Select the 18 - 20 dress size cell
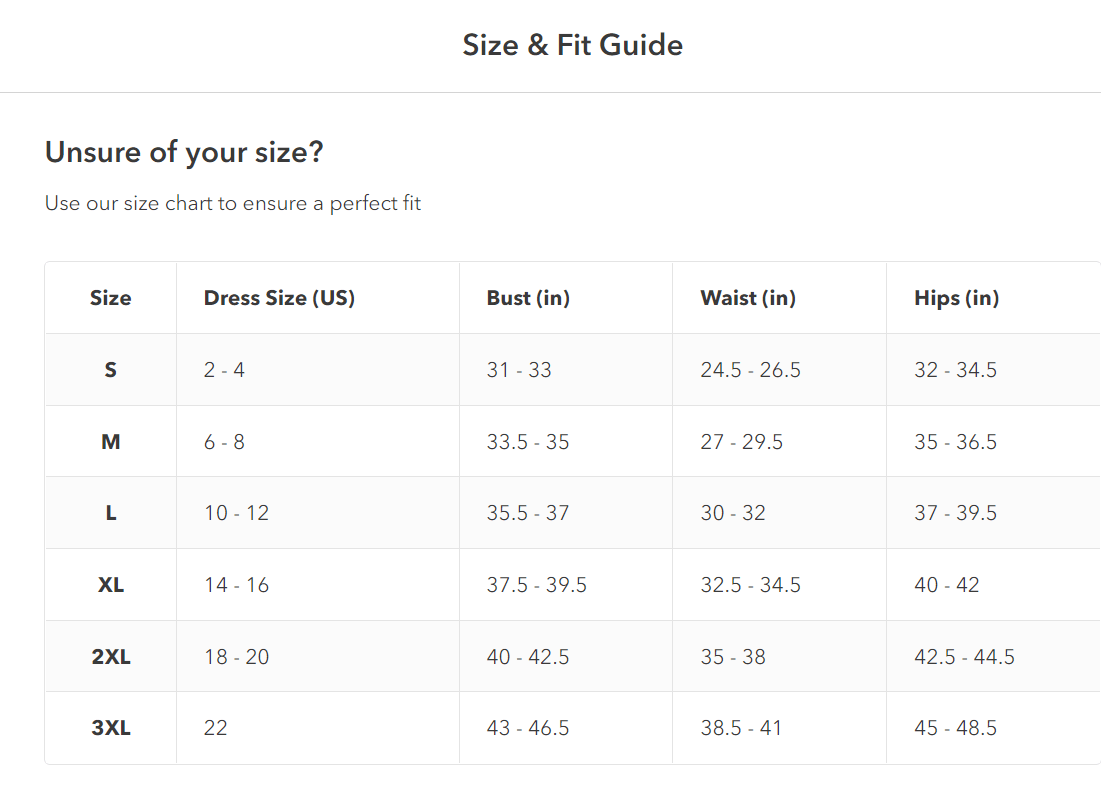 click(x=236, y=657)
